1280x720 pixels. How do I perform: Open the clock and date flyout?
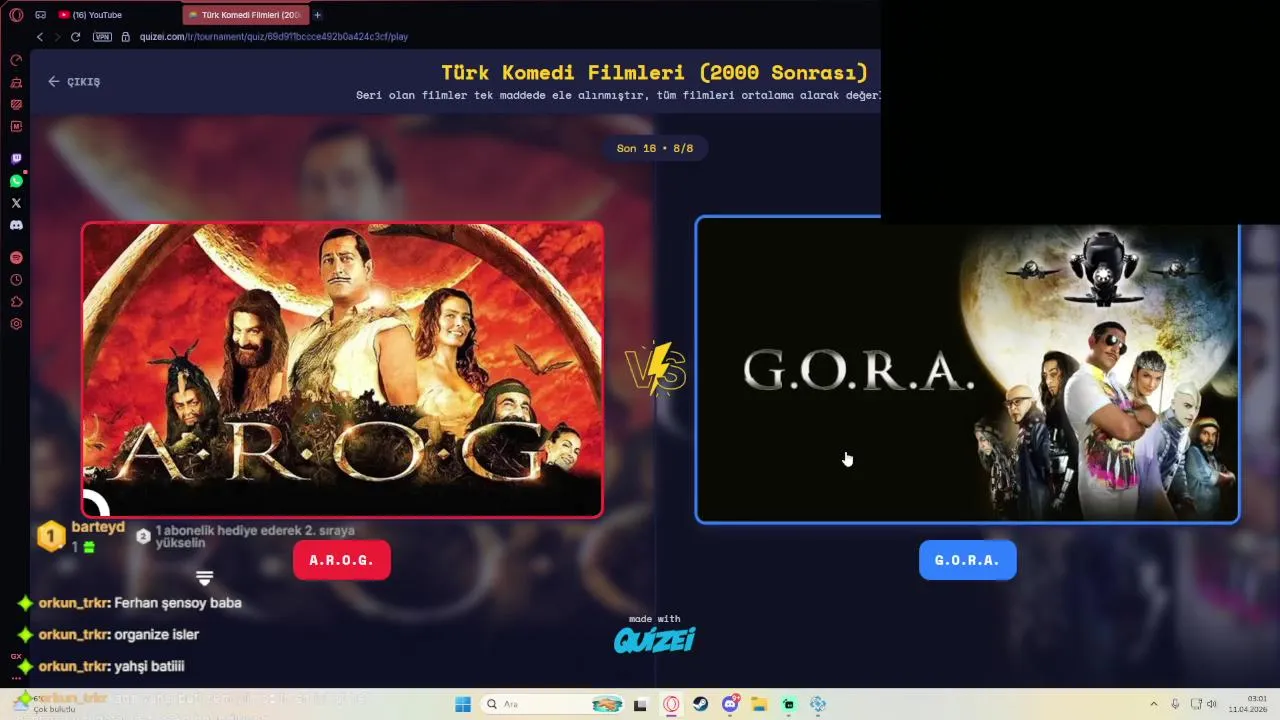1249,704
